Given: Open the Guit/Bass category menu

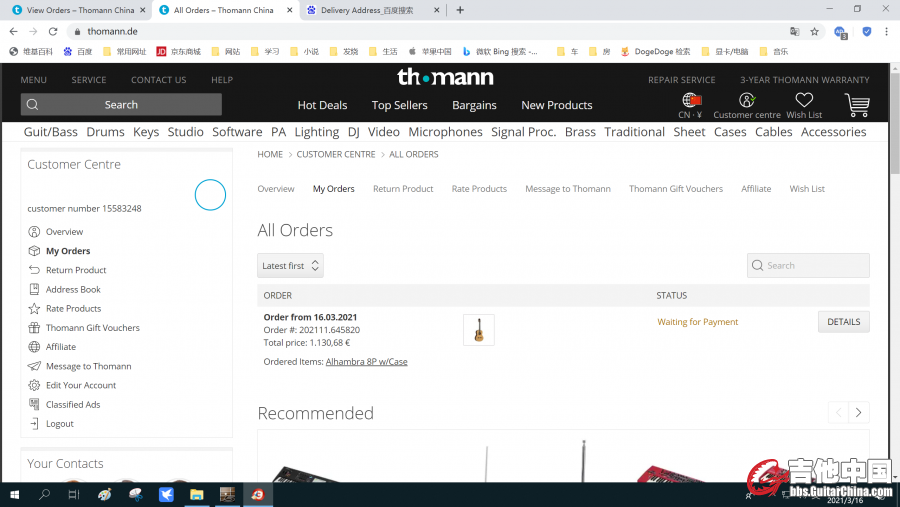Looking at the screenshot, I should (x=50, y=132).
